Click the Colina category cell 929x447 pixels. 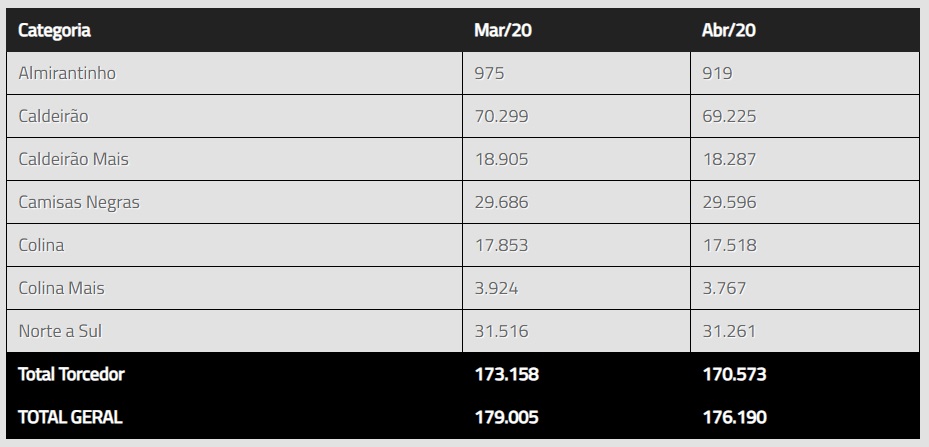41,245
